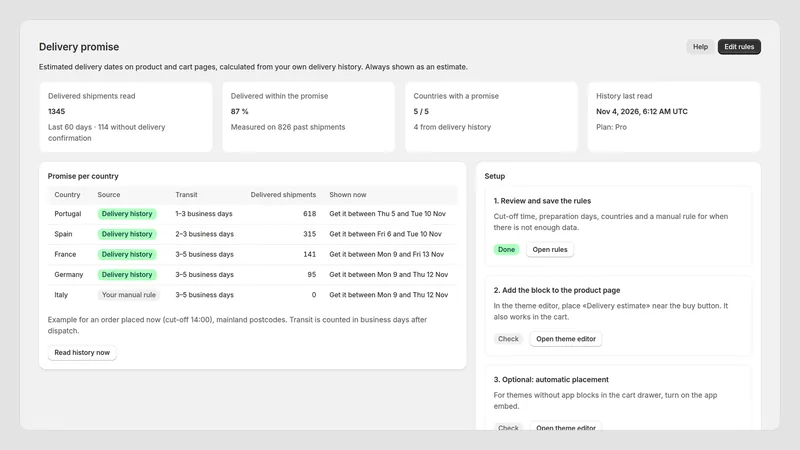Image resolution: width=800 pixels, height=450 pixels.
Task: Click shipments count 618
Action: (310, 214)
